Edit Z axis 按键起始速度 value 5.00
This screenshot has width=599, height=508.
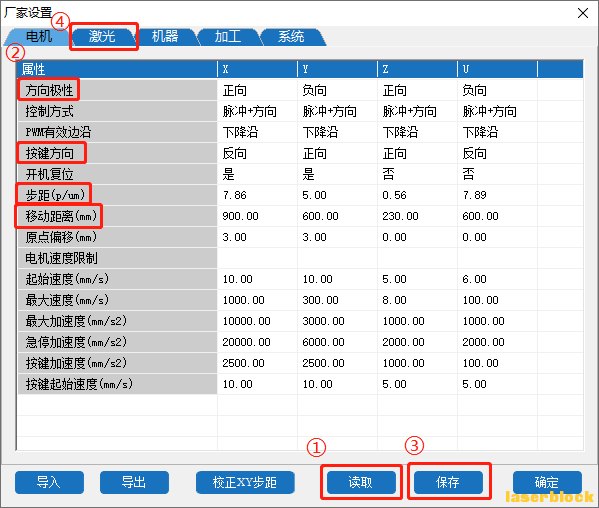coord(418,384)
